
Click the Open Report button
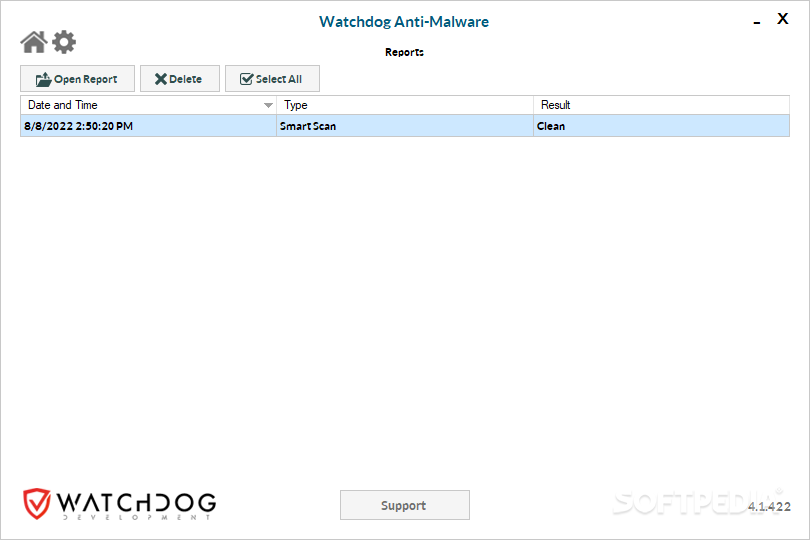(x=77, y=79)
